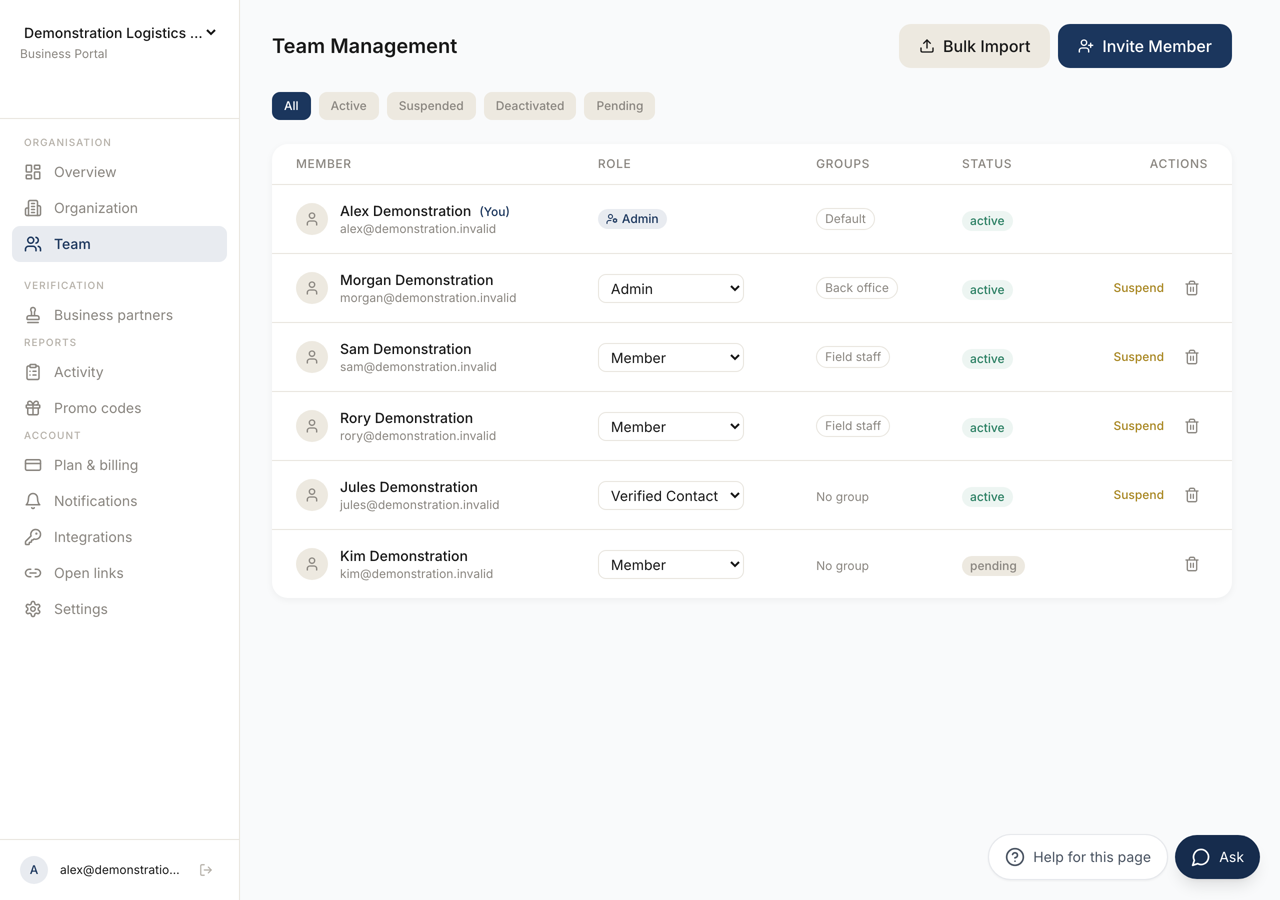Click the Notifications bell icon

33,501
